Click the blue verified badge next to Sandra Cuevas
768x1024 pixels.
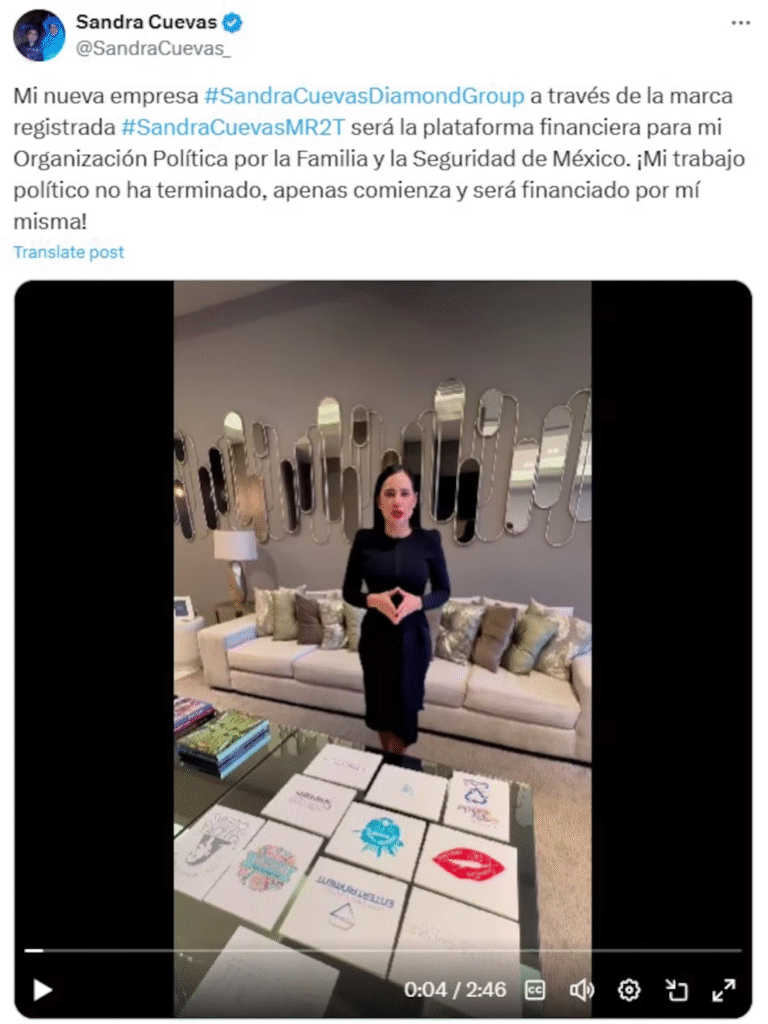pos(232,23)
